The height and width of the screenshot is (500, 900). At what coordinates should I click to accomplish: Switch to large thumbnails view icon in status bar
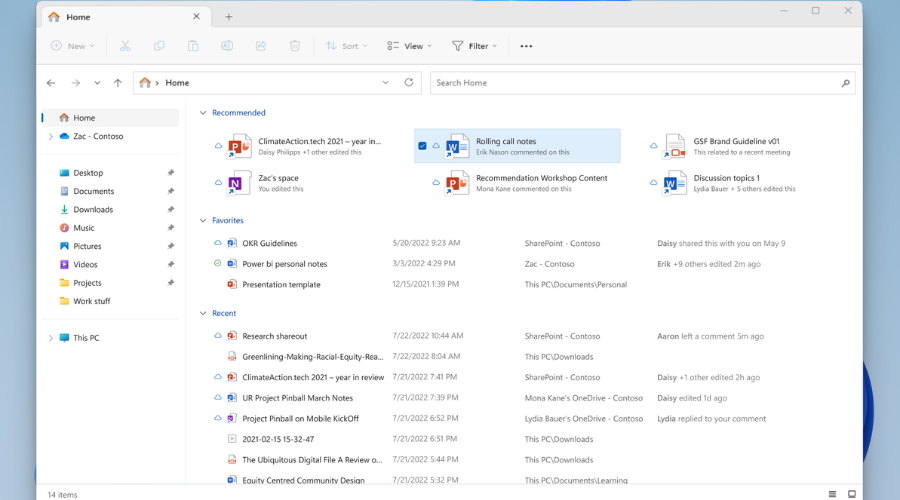852,494
